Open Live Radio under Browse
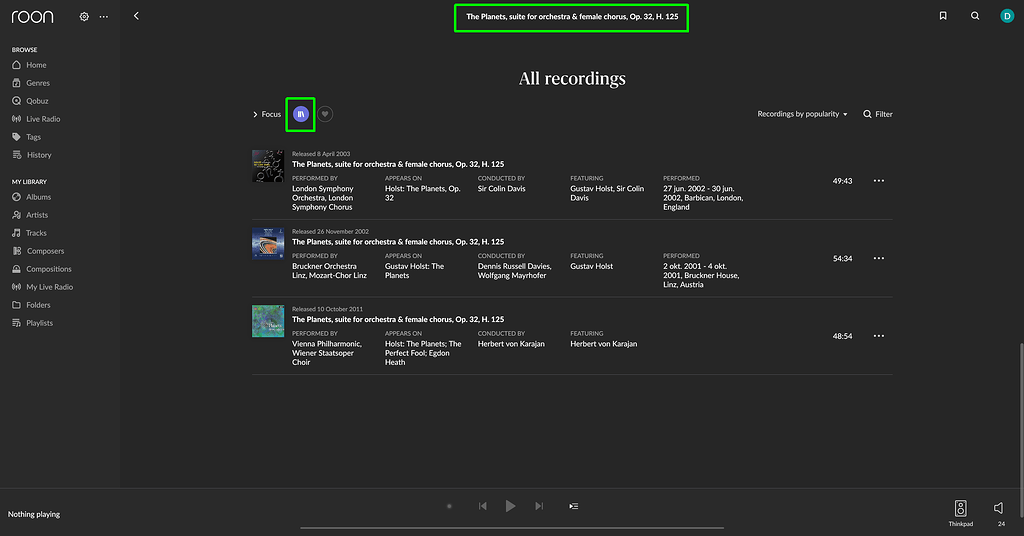Viewport: 1024px width, 536px height. pos(44,119)
